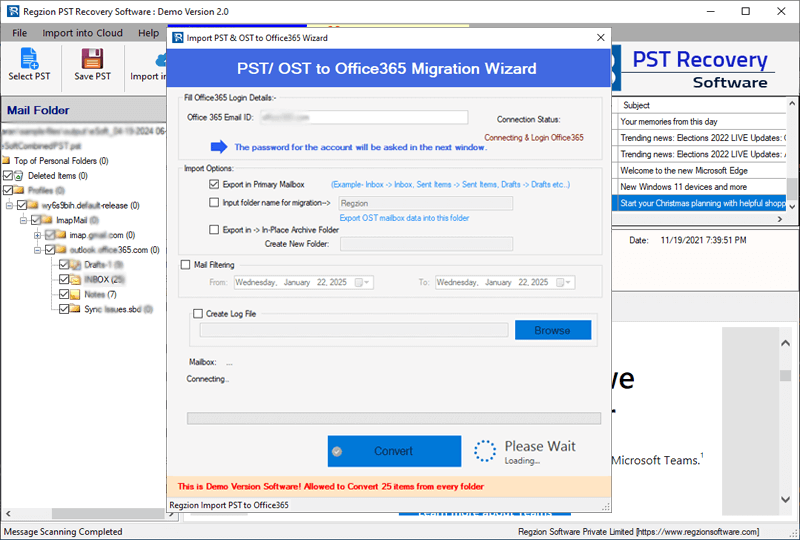
Task: Click the Office 365 Email ID field
Action: (x=363, y=118)
